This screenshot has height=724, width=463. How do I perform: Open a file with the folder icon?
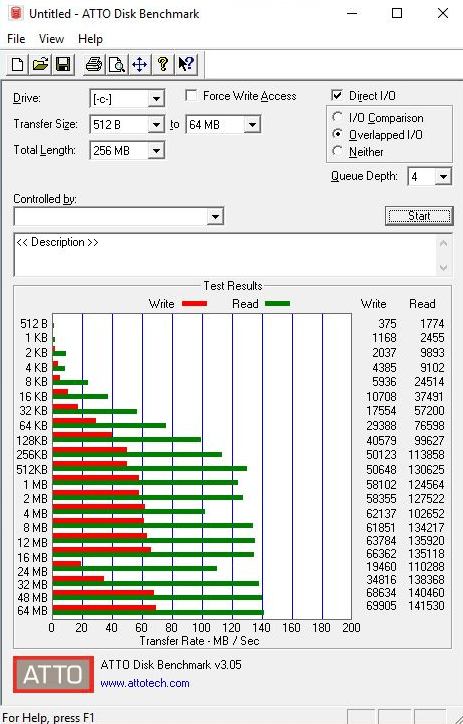[40, 64]
